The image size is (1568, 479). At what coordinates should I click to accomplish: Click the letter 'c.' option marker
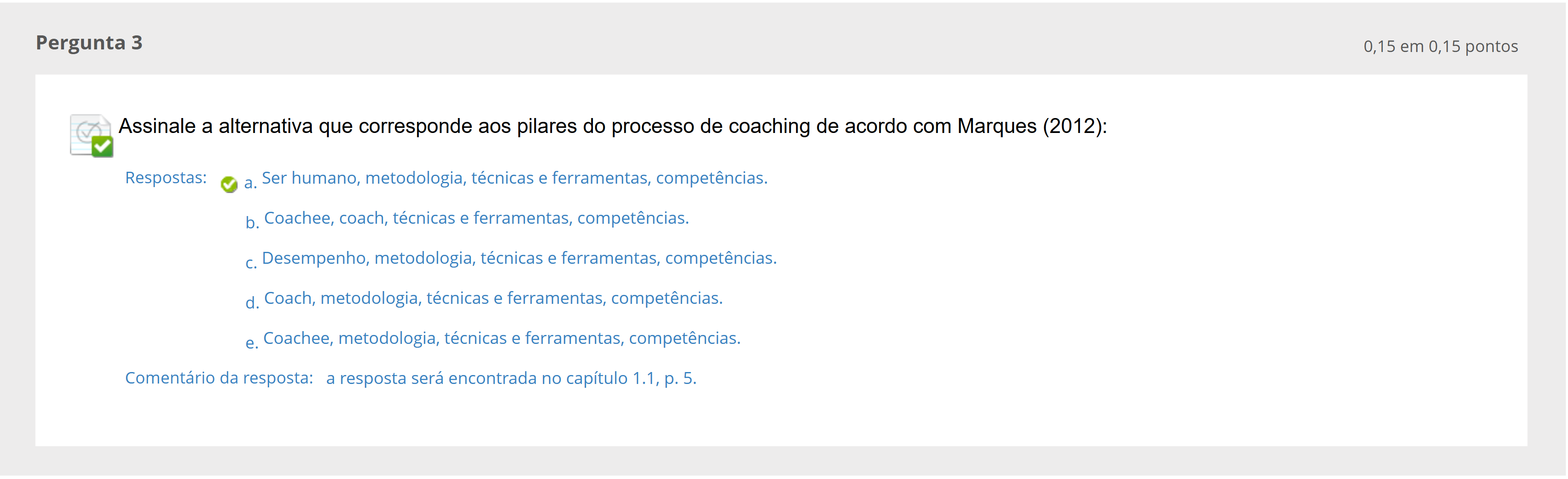click(251, 263)
